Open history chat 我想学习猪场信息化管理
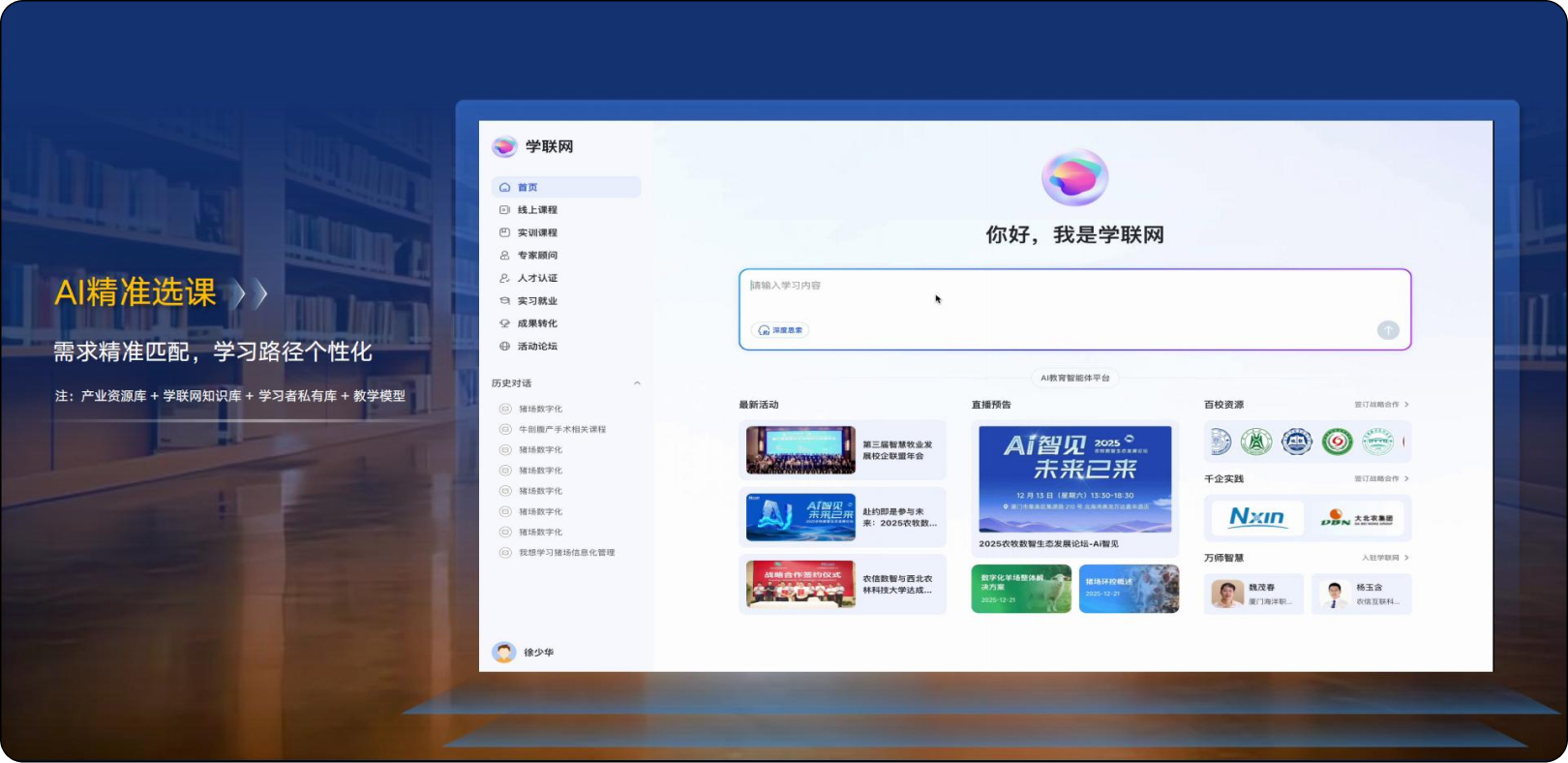This screenshot has width=1568, height=763. coord(566,553)
